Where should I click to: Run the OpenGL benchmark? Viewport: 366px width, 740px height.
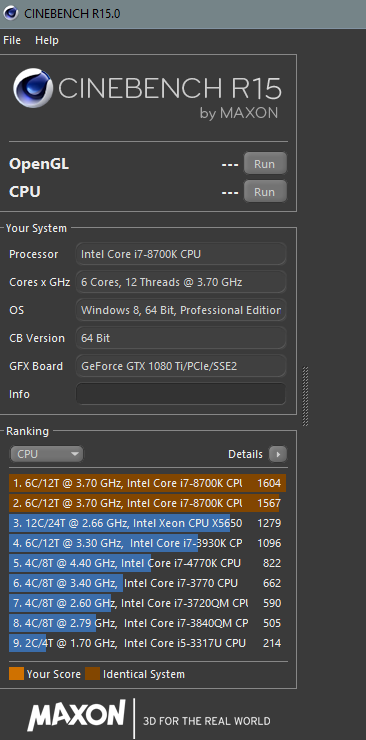[265, 164]
